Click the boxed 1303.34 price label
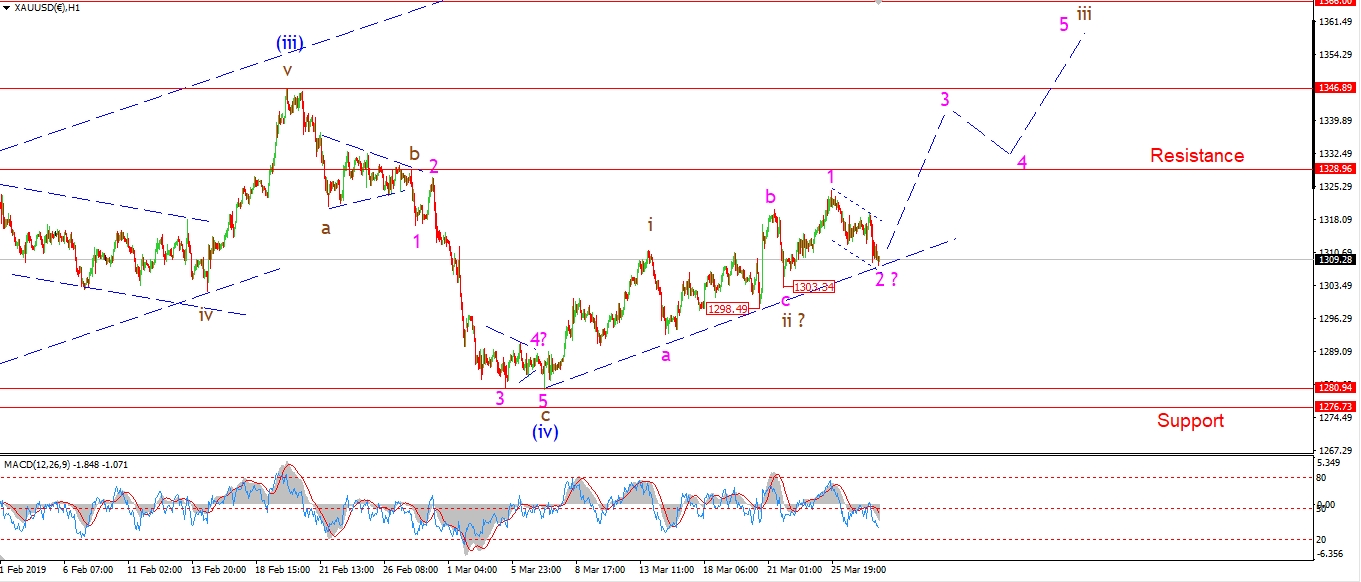 814,287
